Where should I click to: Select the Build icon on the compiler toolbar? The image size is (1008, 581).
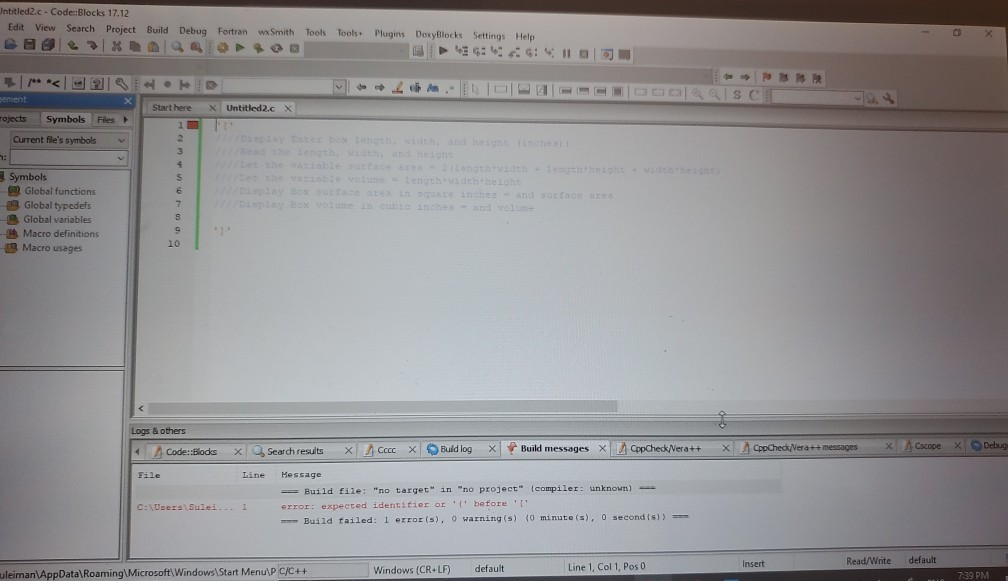pos(223,49)
